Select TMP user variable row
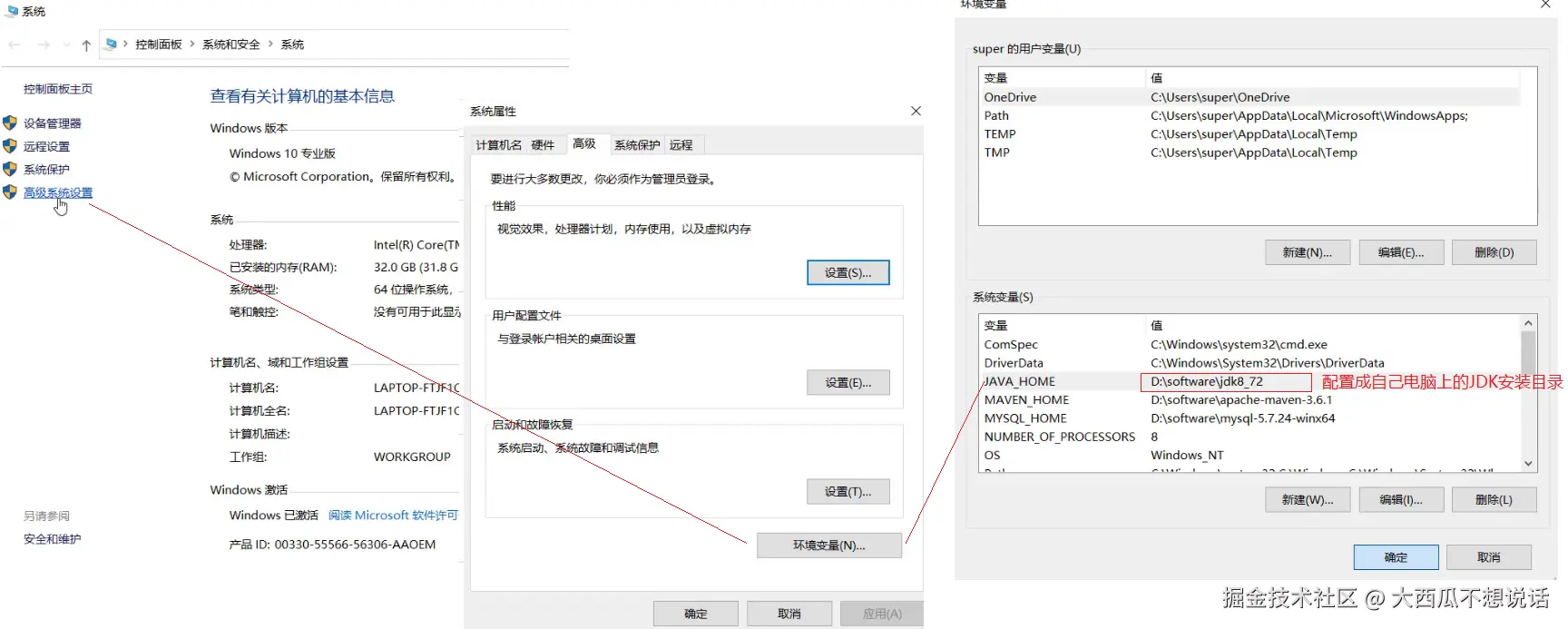1568x629 pixels. coord(1250,152)
